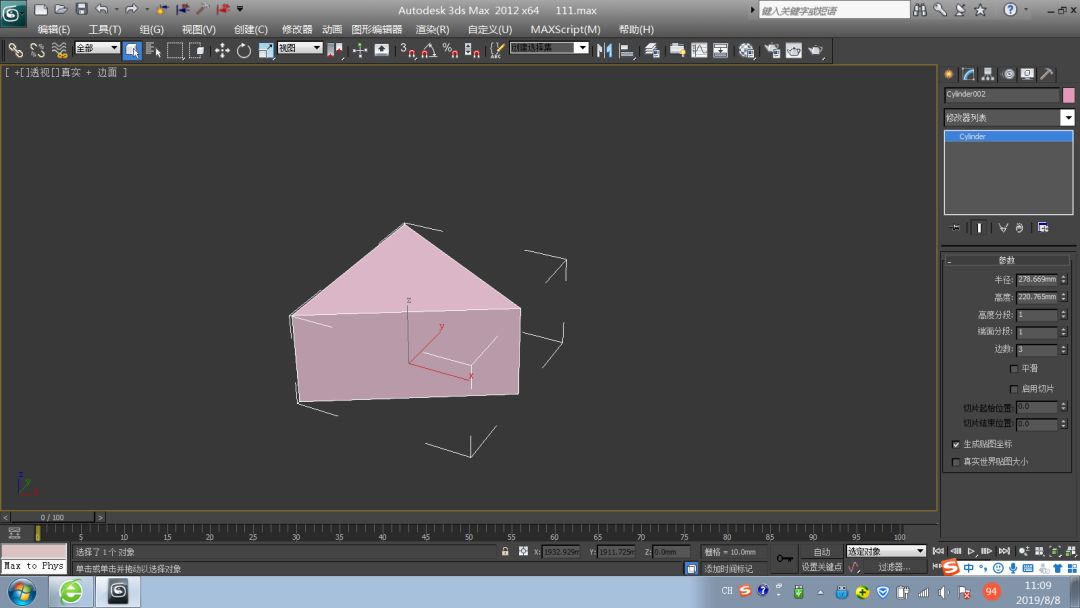Viewport: 1080px width, 608px height.
Task: Open the 工具(T) menu
Action: click(105, 29)
